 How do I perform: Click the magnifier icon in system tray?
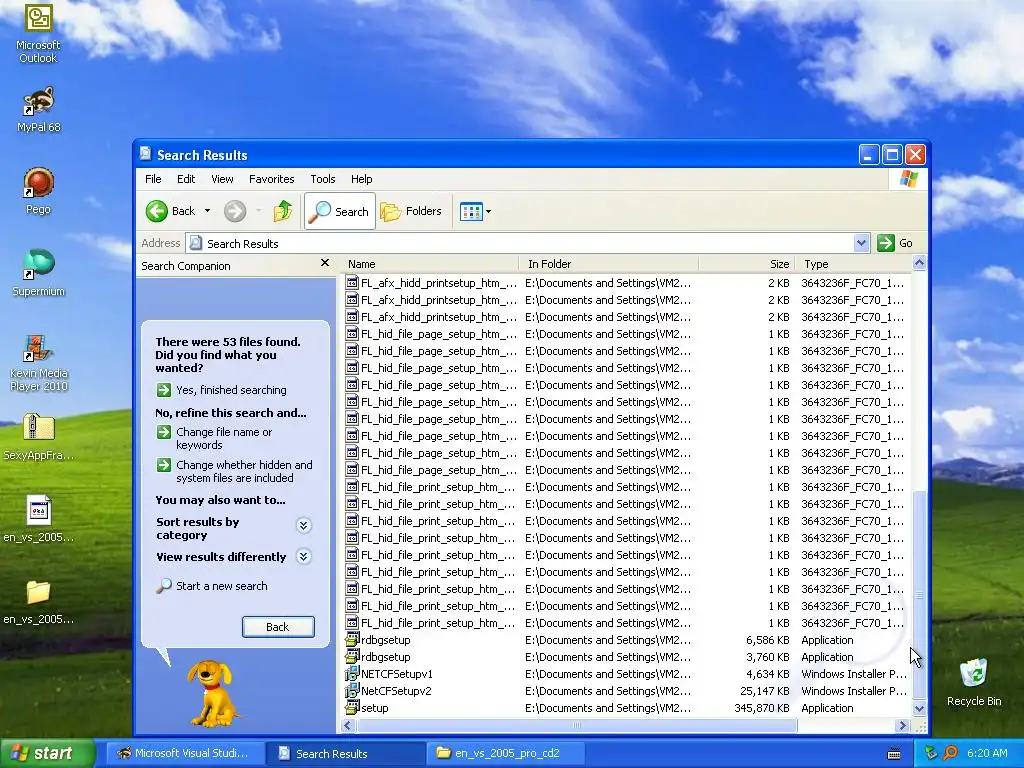(x=950, y=753)
